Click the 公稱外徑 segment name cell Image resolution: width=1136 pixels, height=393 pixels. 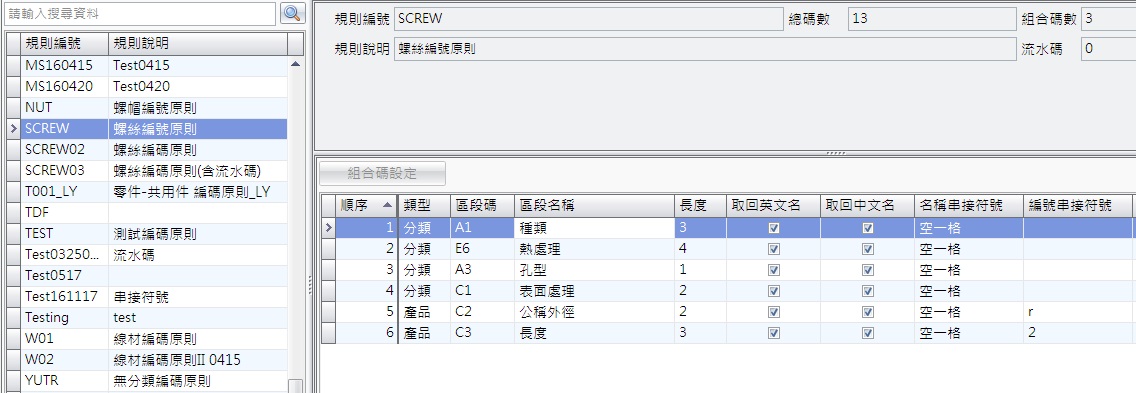click(594, 312)
